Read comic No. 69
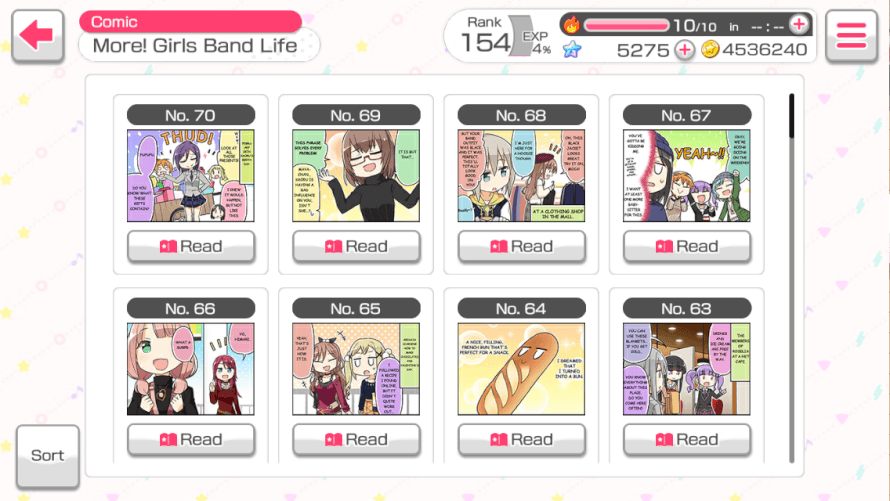The width and height of the screenshot is (890, 501). (x=356, y=246)
